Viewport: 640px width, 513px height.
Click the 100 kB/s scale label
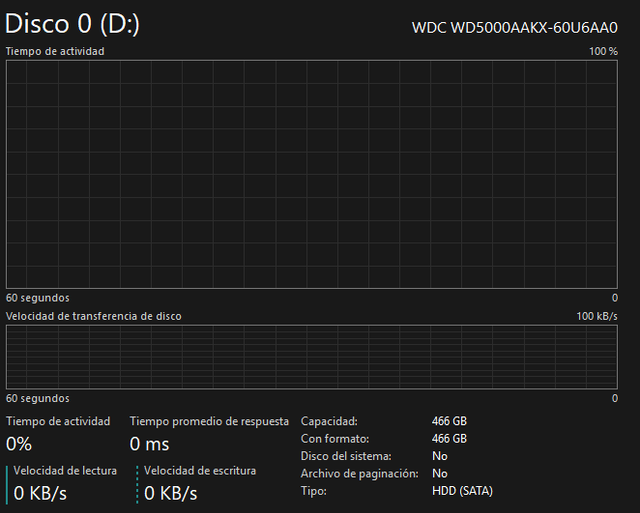(x=597, y=316)
